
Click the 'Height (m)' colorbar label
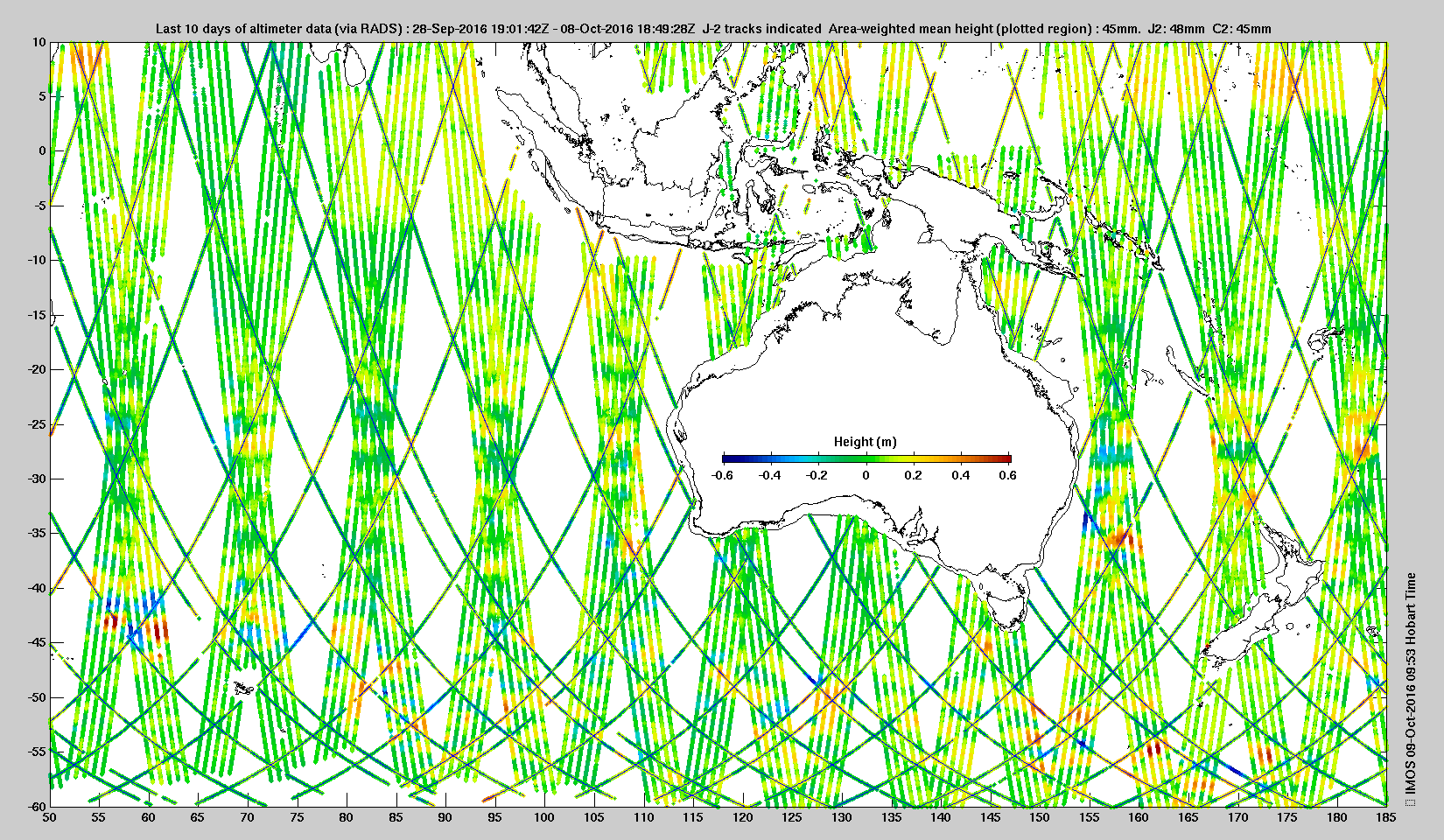(865, 442)
